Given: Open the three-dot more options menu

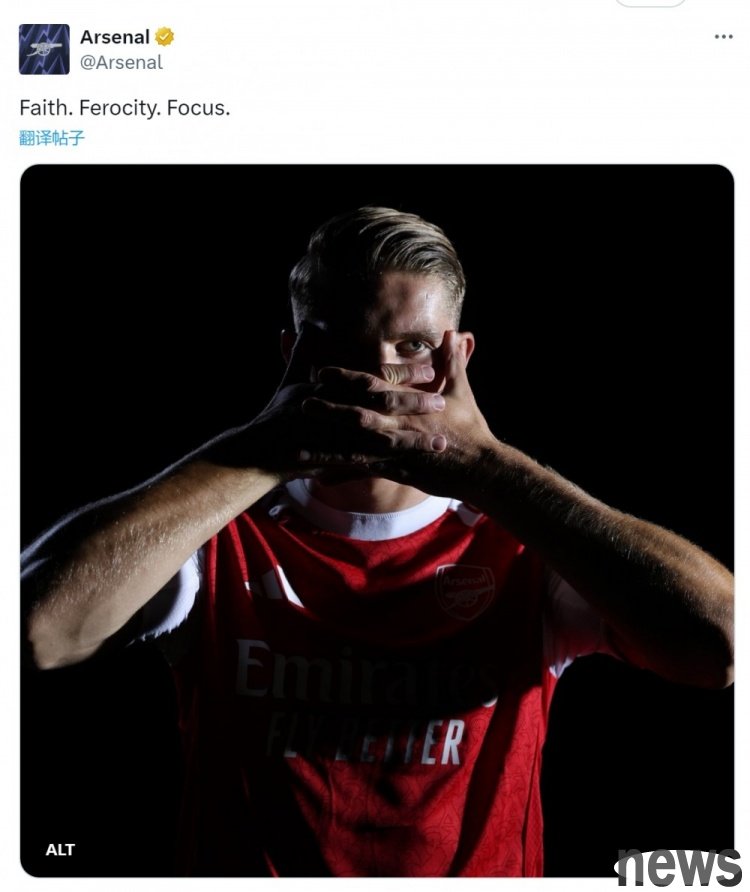Looking at the screenshot, I should point(723,37).
